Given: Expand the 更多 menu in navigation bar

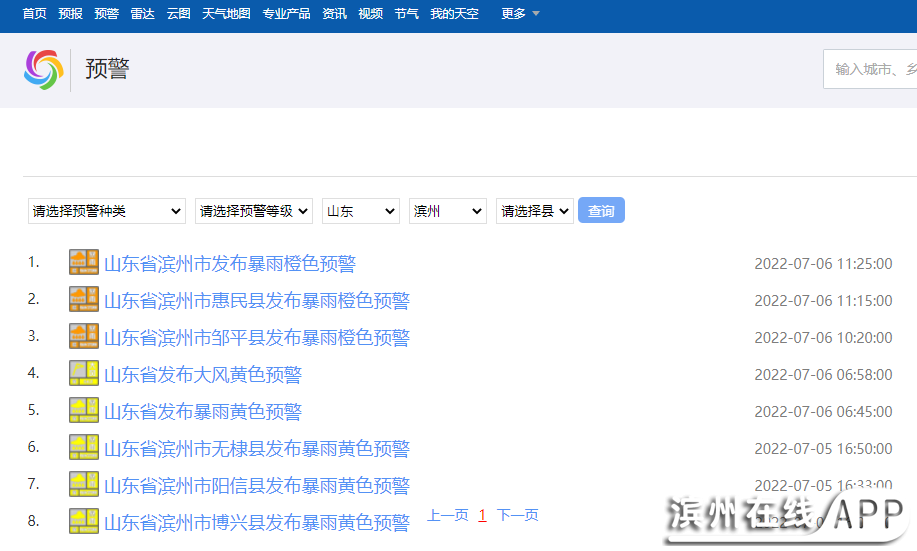Looking at the screenshot, I should point(520,14).
